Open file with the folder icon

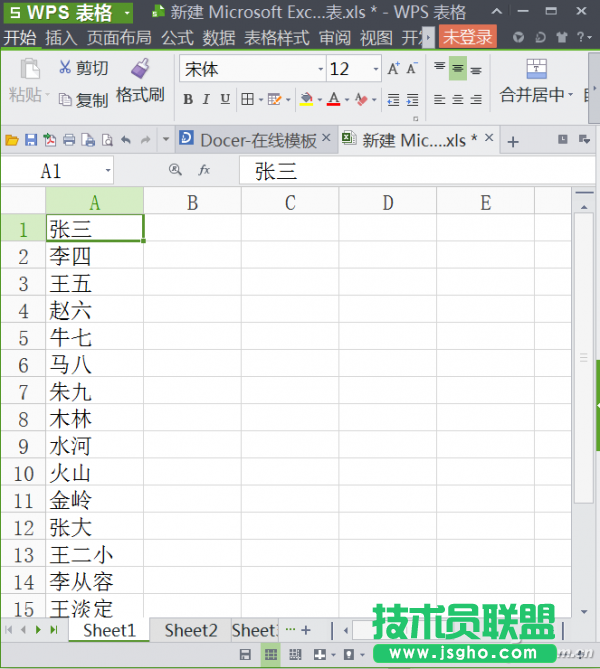pos(12,140)
